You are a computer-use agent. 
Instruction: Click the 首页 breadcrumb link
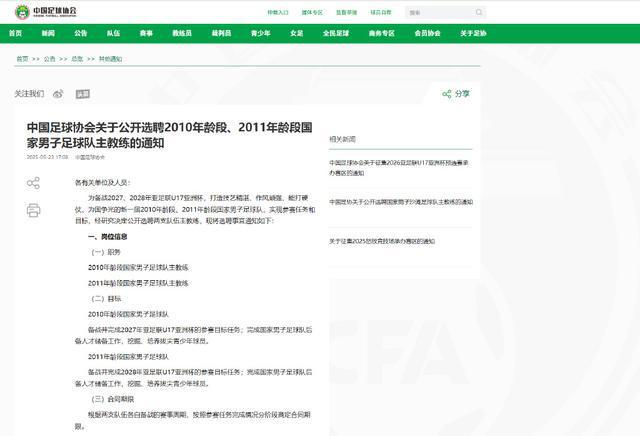pyautogui.click(x=22, y=59)
